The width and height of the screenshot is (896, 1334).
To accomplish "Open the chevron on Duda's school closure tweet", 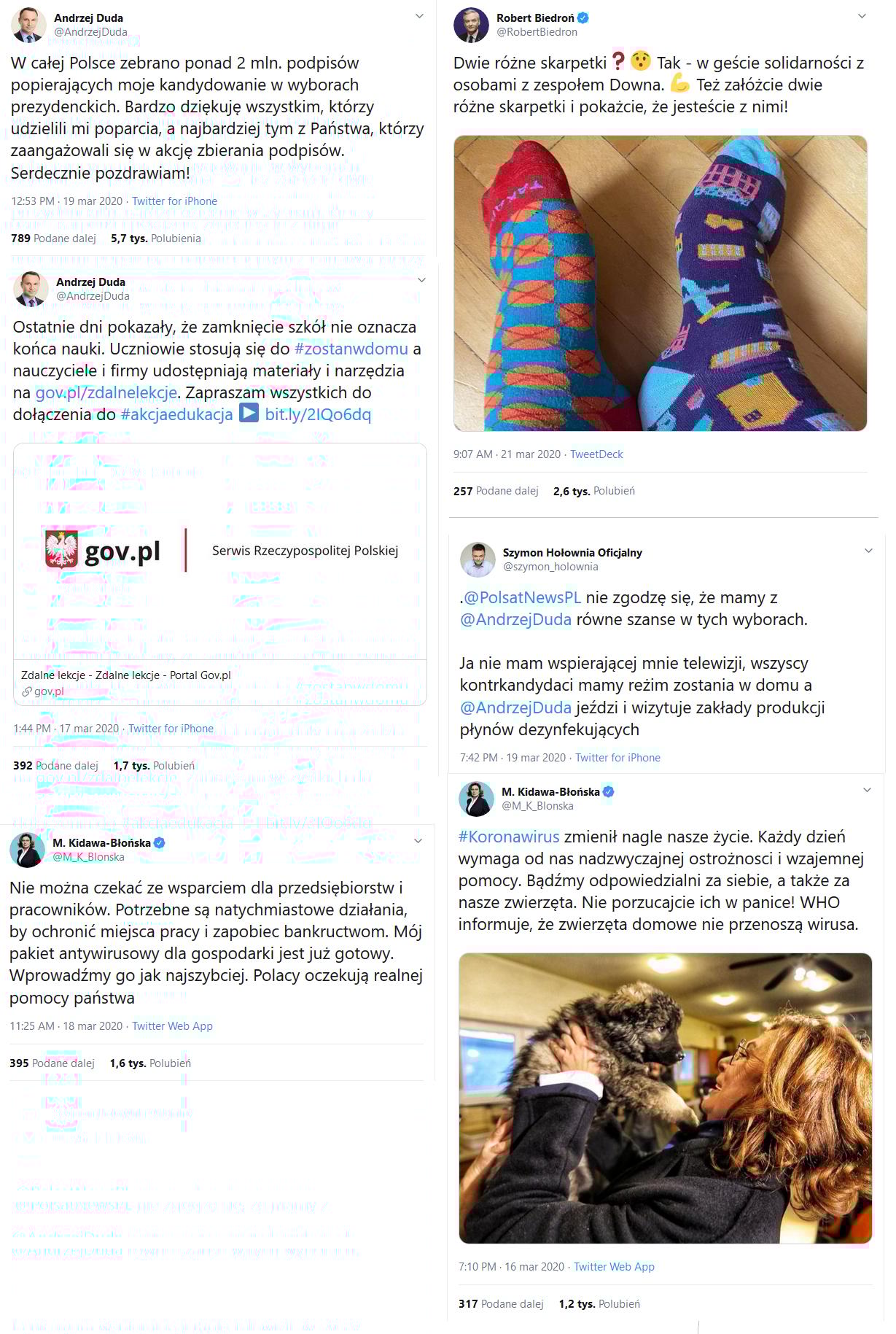I will tap(421, 280).
